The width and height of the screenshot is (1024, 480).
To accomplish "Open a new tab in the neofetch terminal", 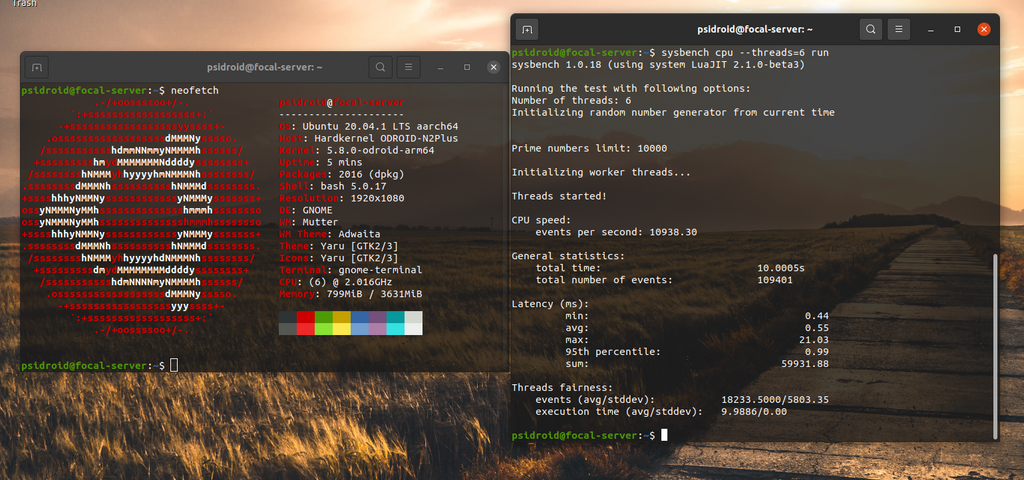I will (x=36, y=68).
